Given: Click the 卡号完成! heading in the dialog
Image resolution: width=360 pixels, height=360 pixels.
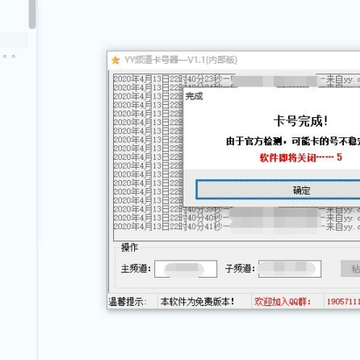Looking at the screenshot, I should 301,121.
